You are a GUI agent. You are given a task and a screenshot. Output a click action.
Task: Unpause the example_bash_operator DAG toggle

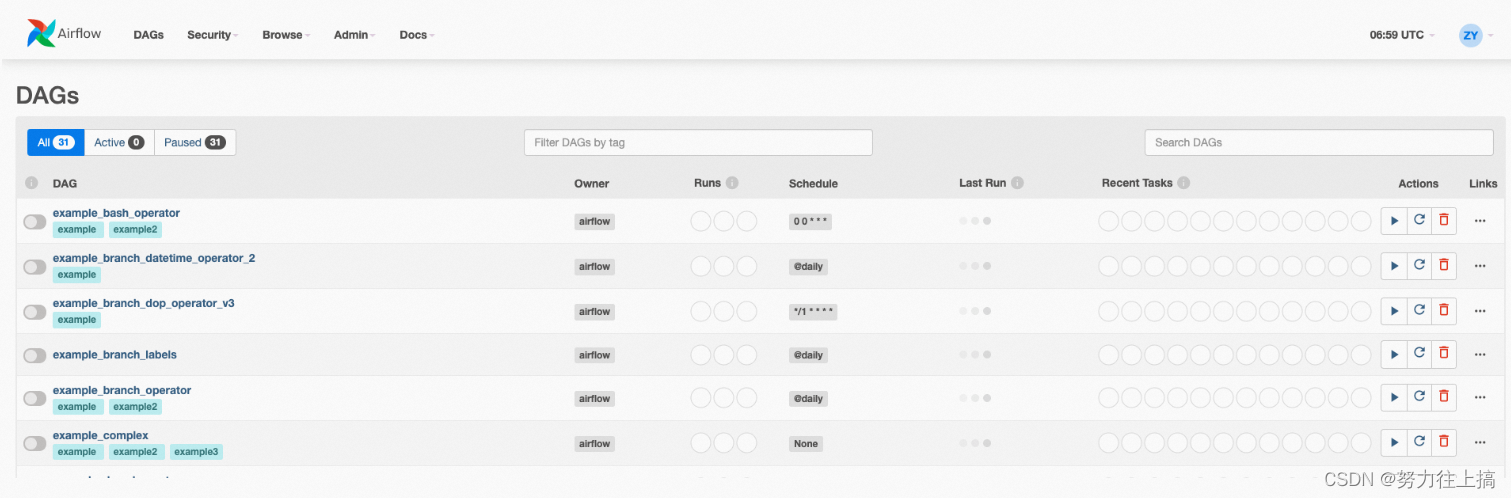tap(35, 222)
